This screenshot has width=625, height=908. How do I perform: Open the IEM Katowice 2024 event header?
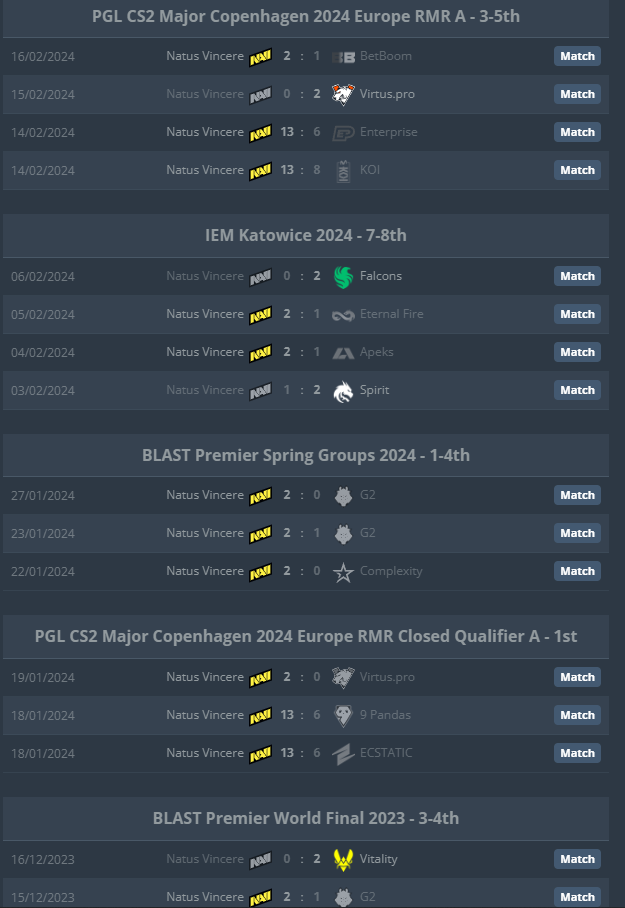coord(306,236)
